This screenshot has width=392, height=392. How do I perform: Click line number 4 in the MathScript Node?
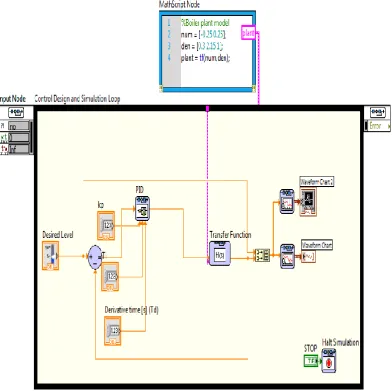click(x=169, y=58)
